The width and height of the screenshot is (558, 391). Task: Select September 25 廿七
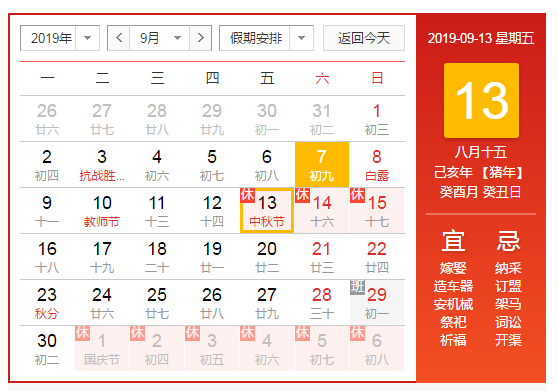[x=157, y=302]
